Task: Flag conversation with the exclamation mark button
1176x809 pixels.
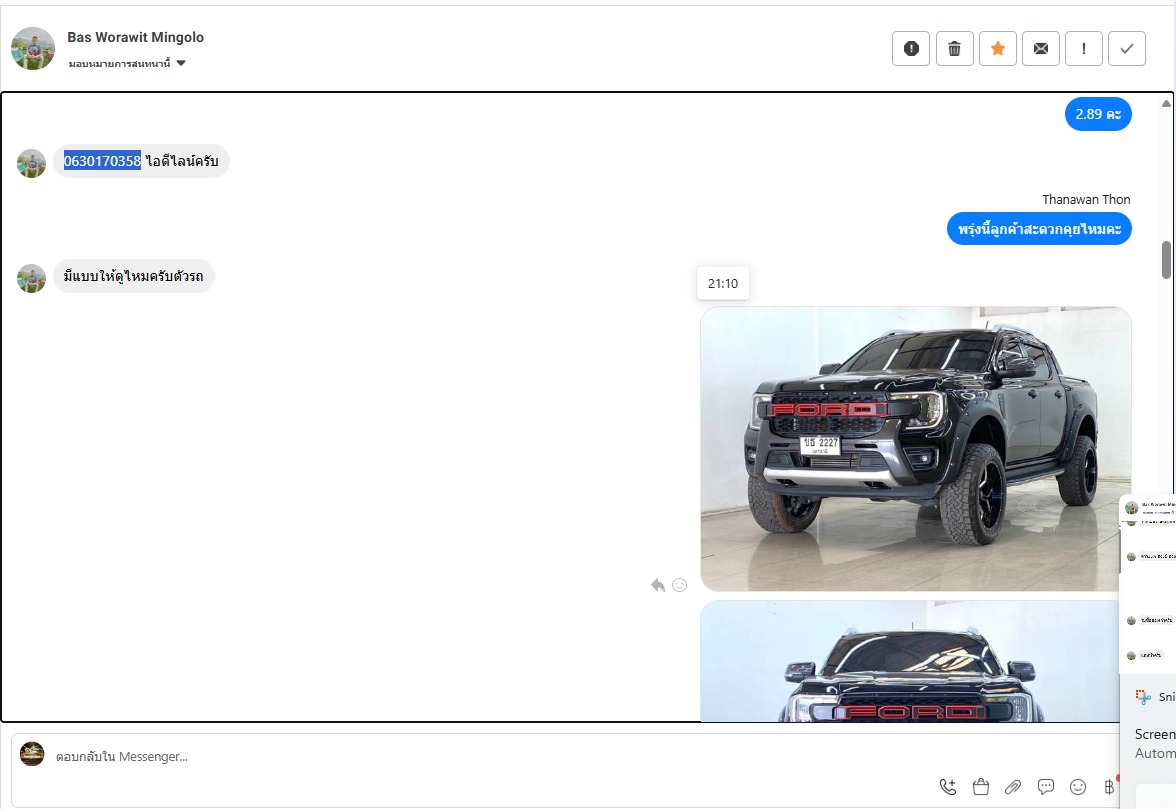Action: coord(1084,49)
